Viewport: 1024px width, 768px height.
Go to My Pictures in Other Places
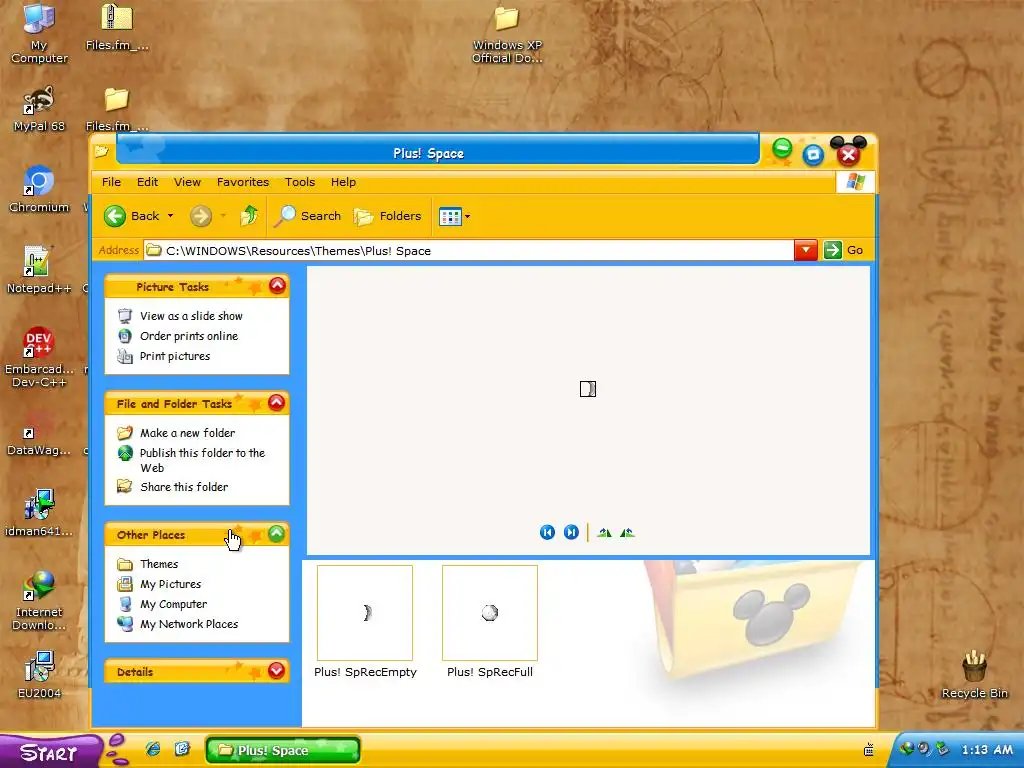[x=159, y=584]
